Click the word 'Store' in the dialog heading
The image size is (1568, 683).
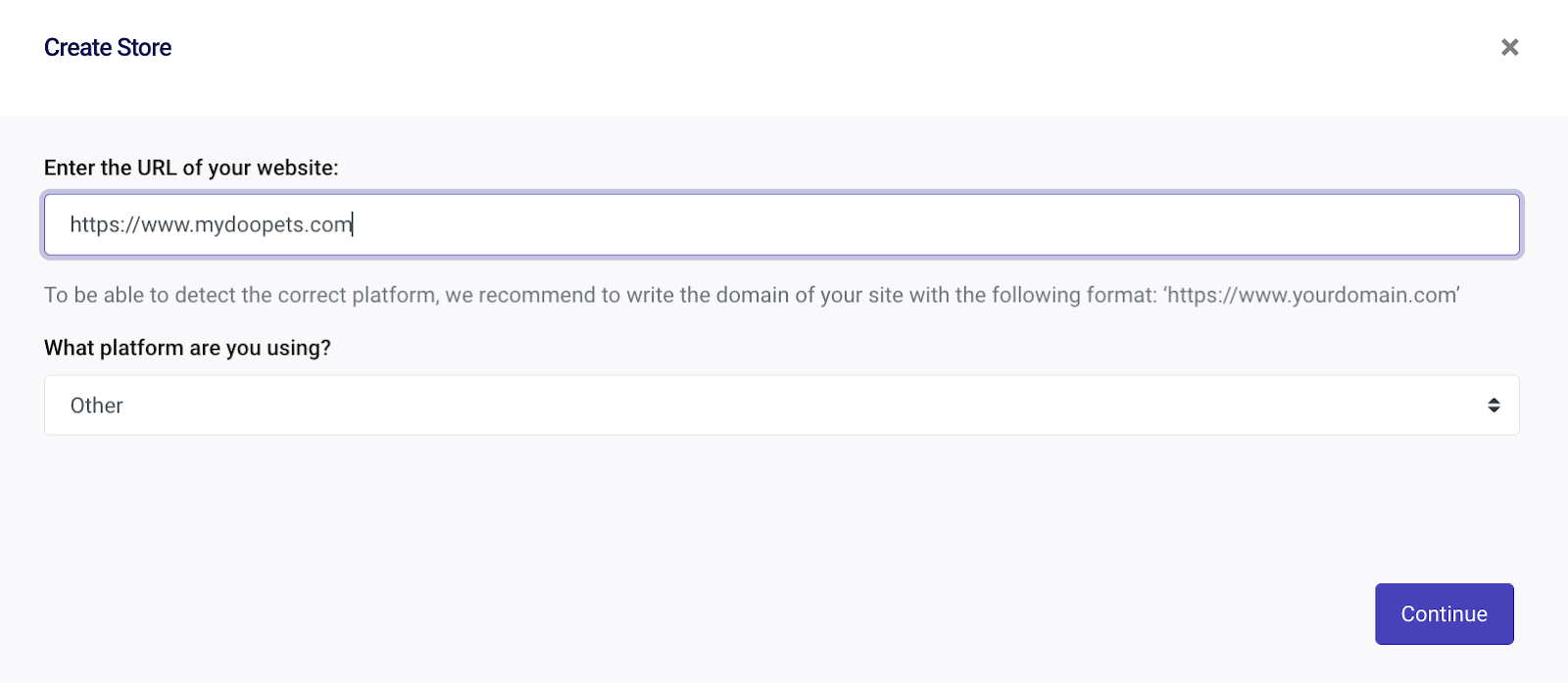[x=144, y=47]
